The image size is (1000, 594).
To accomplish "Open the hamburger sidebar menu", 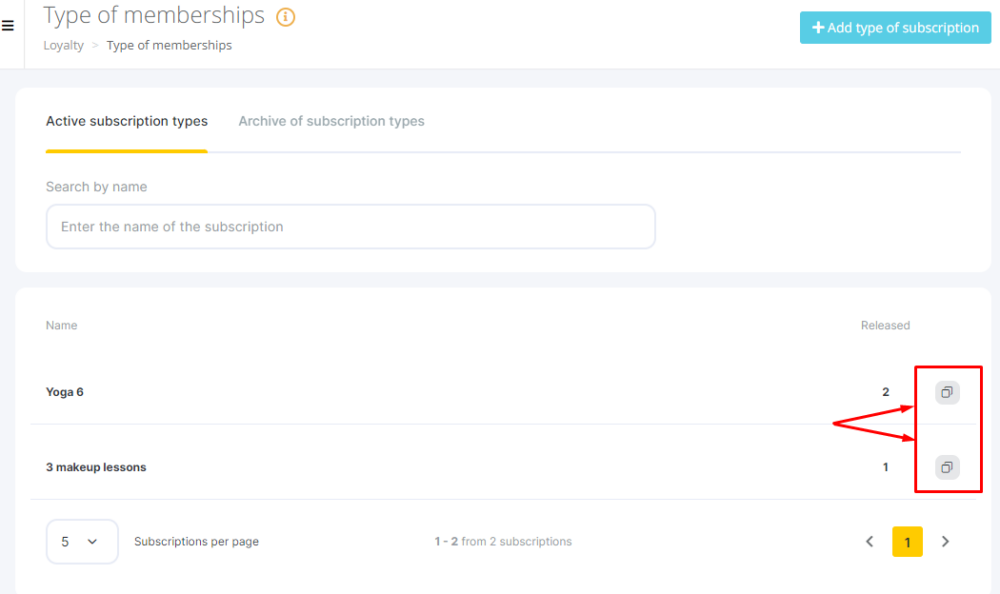I will tap(8, 26).
